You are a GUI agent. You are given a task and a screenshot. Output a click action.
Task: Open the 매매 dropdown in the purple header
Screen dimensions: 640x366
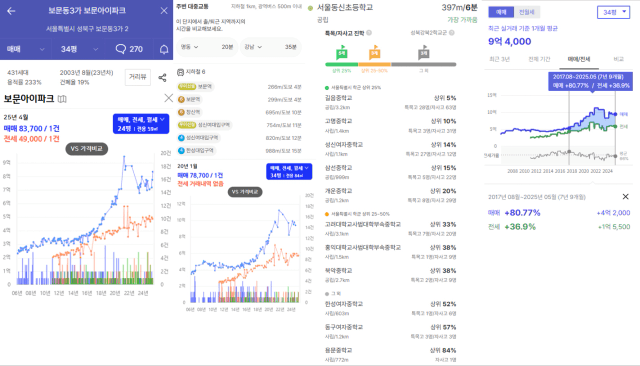point(25,49)
